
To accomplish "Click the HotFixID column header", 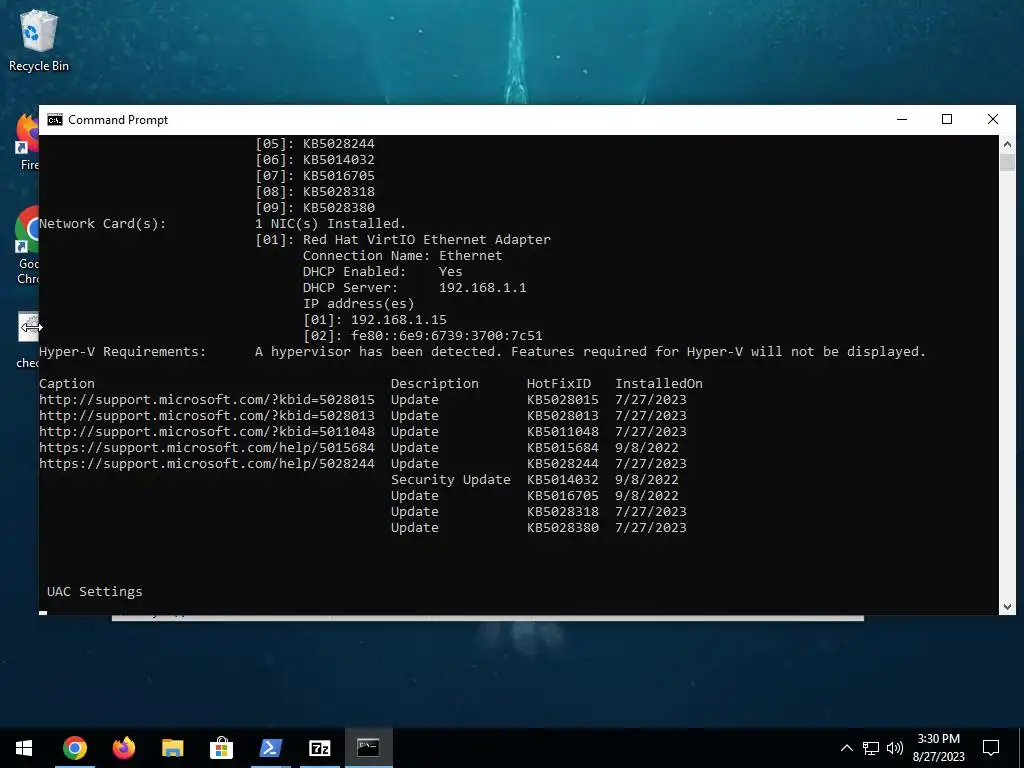I will 559,384.
